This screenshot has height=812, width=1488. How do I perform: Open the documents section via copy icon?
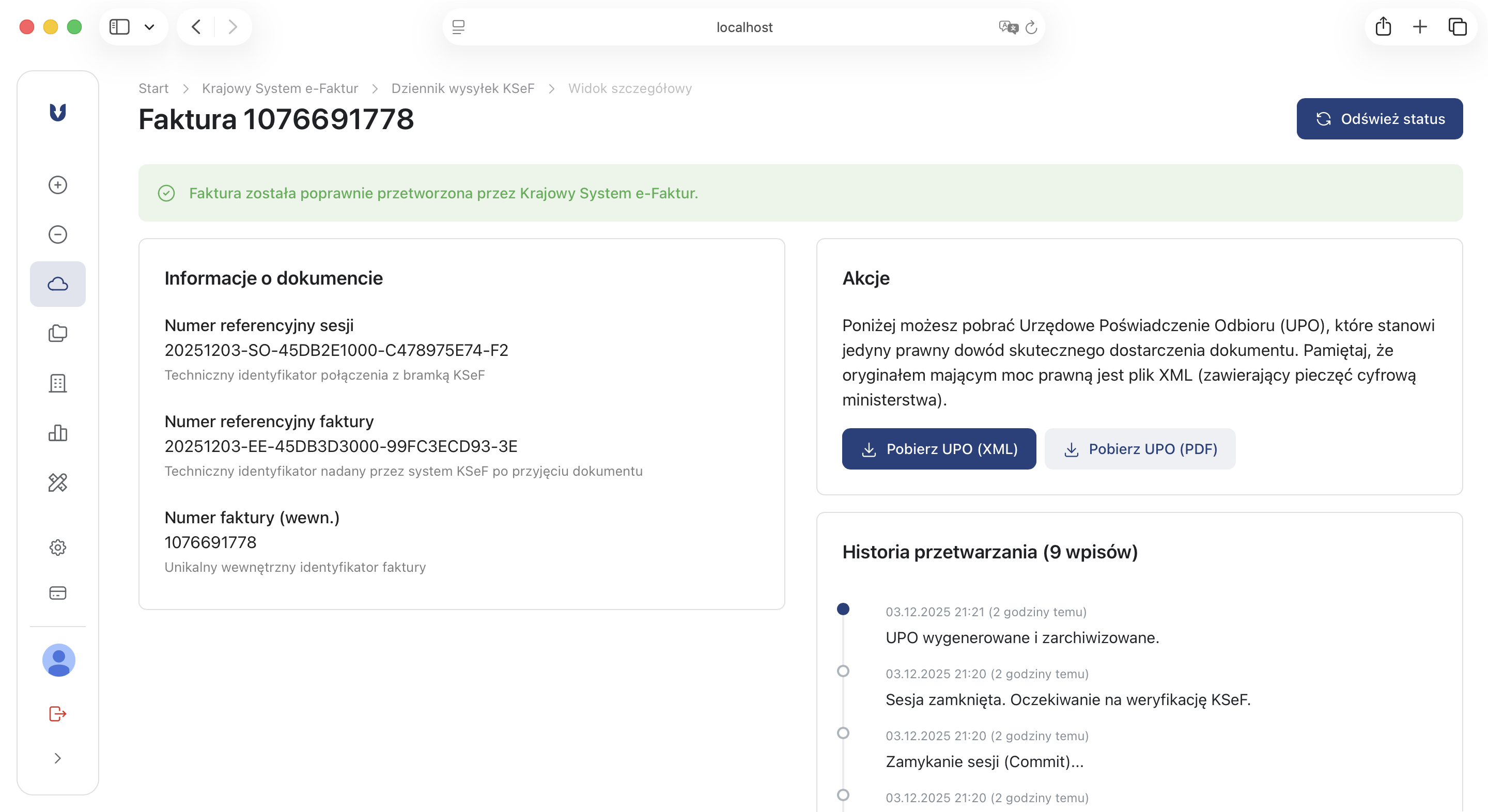point(57,333)
